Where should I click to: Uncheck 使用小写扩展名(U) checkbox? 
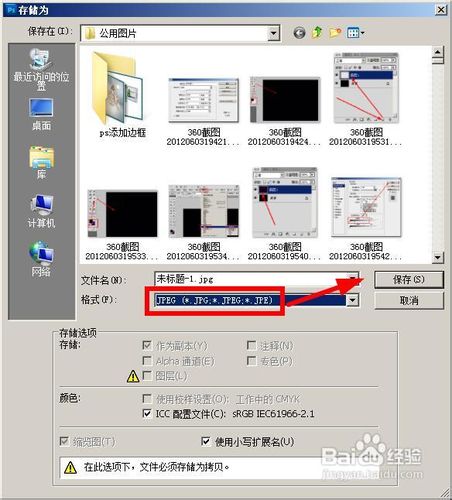point(206,442)
